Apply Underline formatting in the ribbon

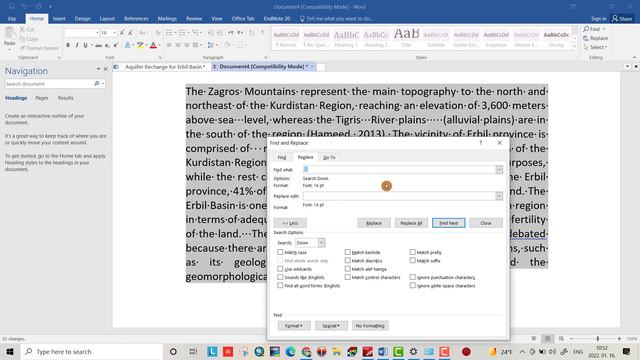[85, 45]
